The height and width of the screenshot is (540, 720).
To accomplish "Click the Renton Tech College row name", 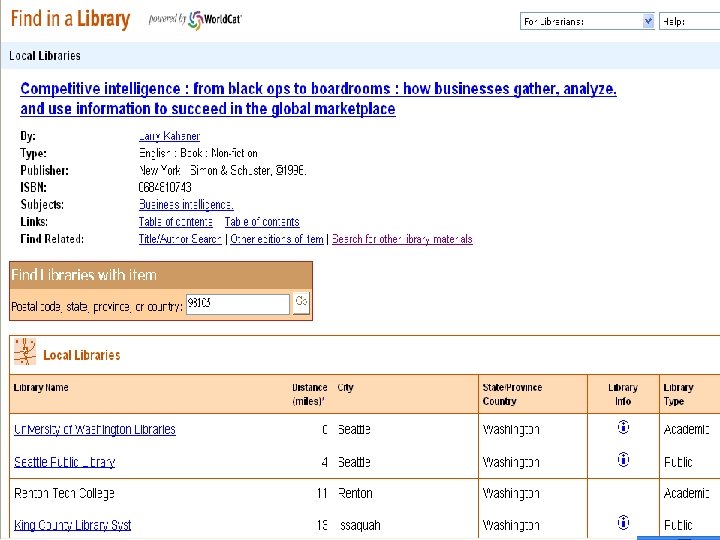I will 64,493.
